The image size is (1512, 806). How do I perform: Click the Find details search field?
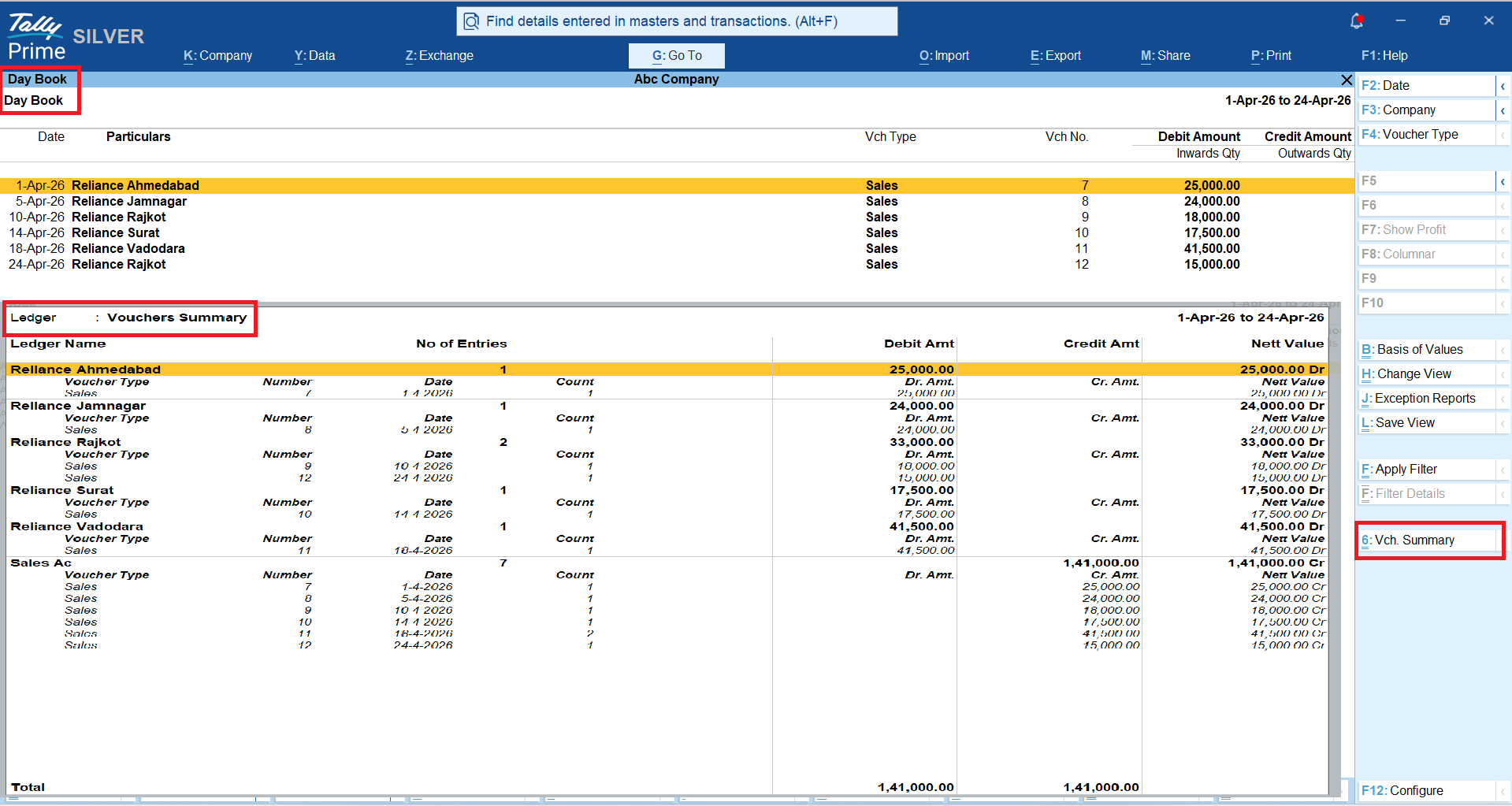[x=677, y=21]
